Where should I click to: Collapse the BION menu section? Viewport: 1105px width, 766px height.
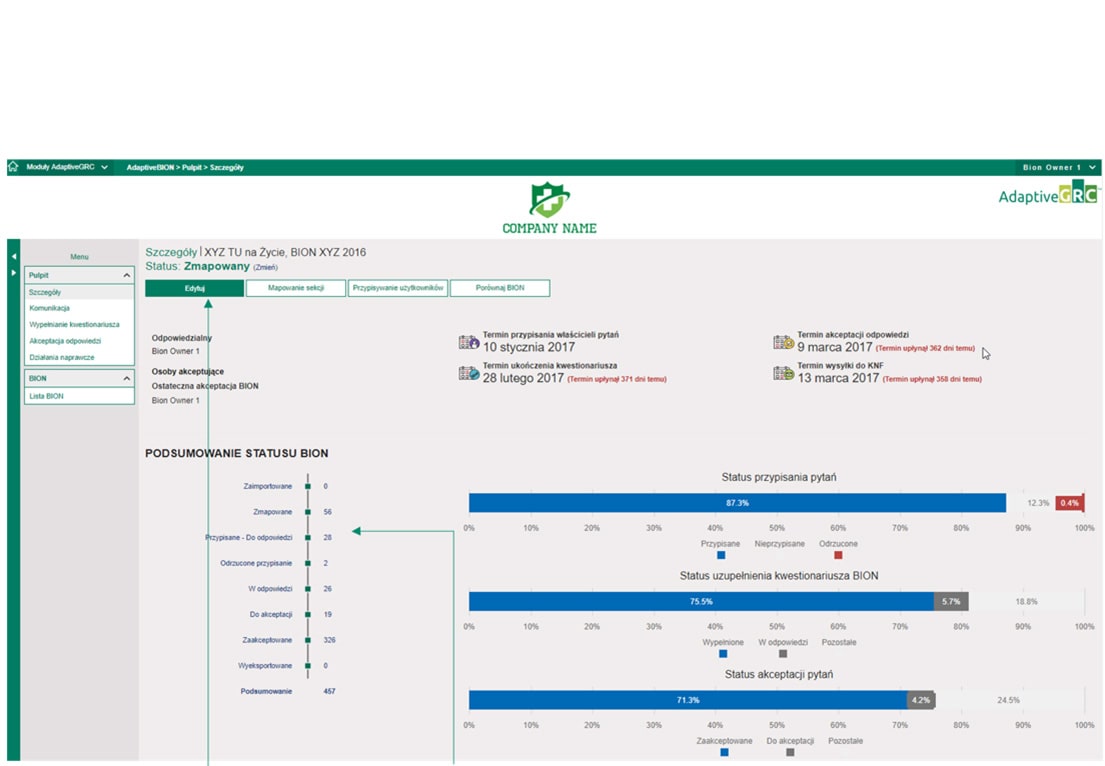click(x=127, y=379)
